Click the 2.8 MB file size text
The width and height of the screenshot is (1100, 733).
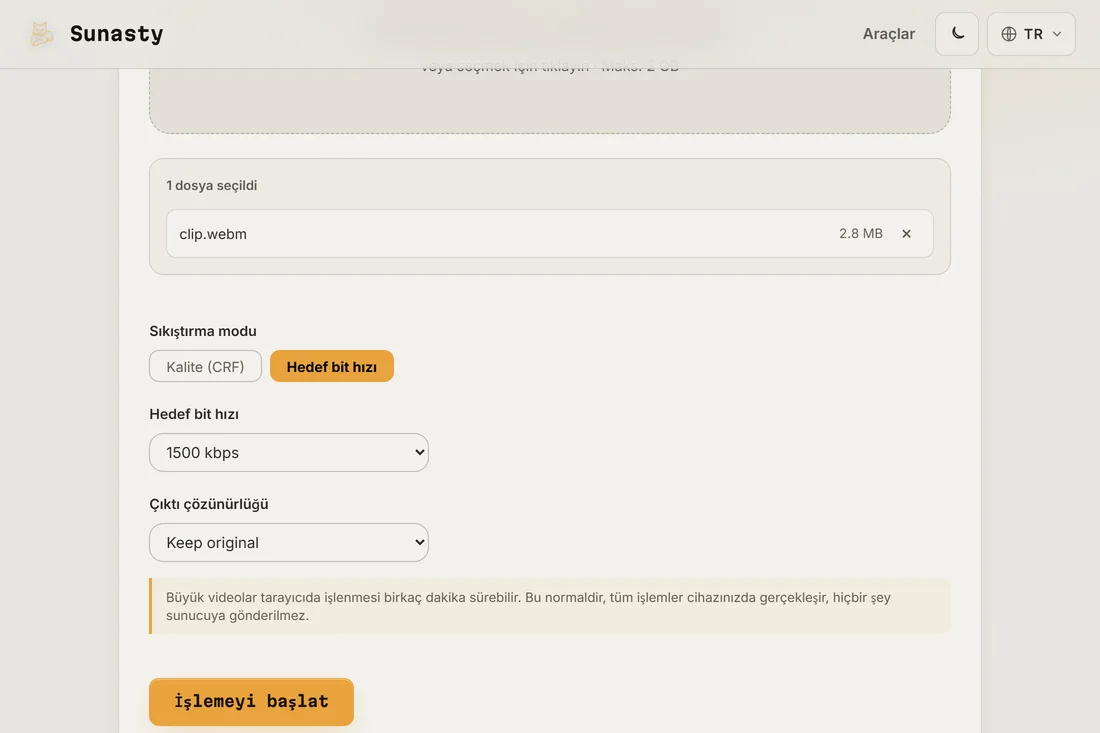861,234
